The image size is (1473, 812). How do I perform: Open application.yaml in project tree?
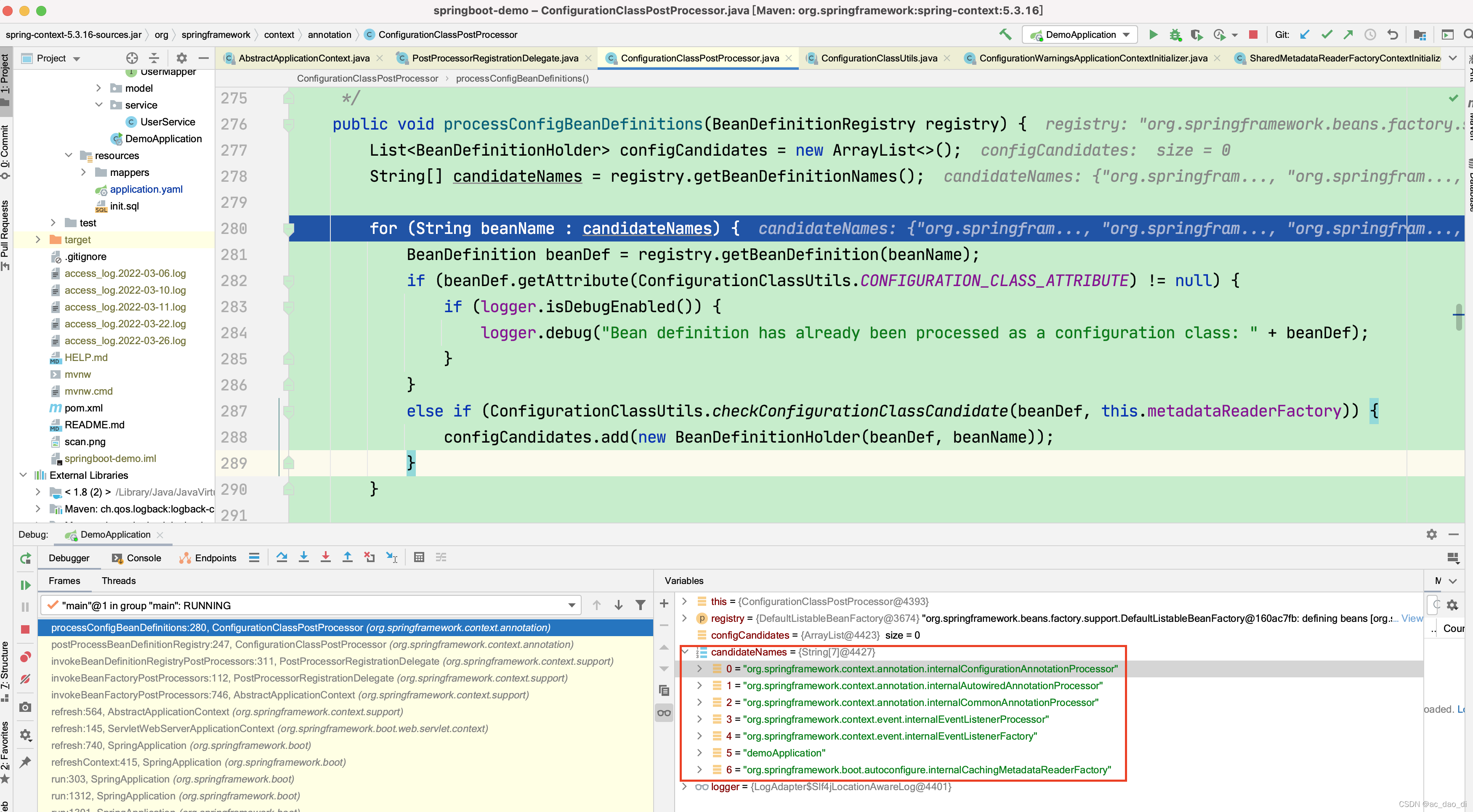click(x=146, y=189)
